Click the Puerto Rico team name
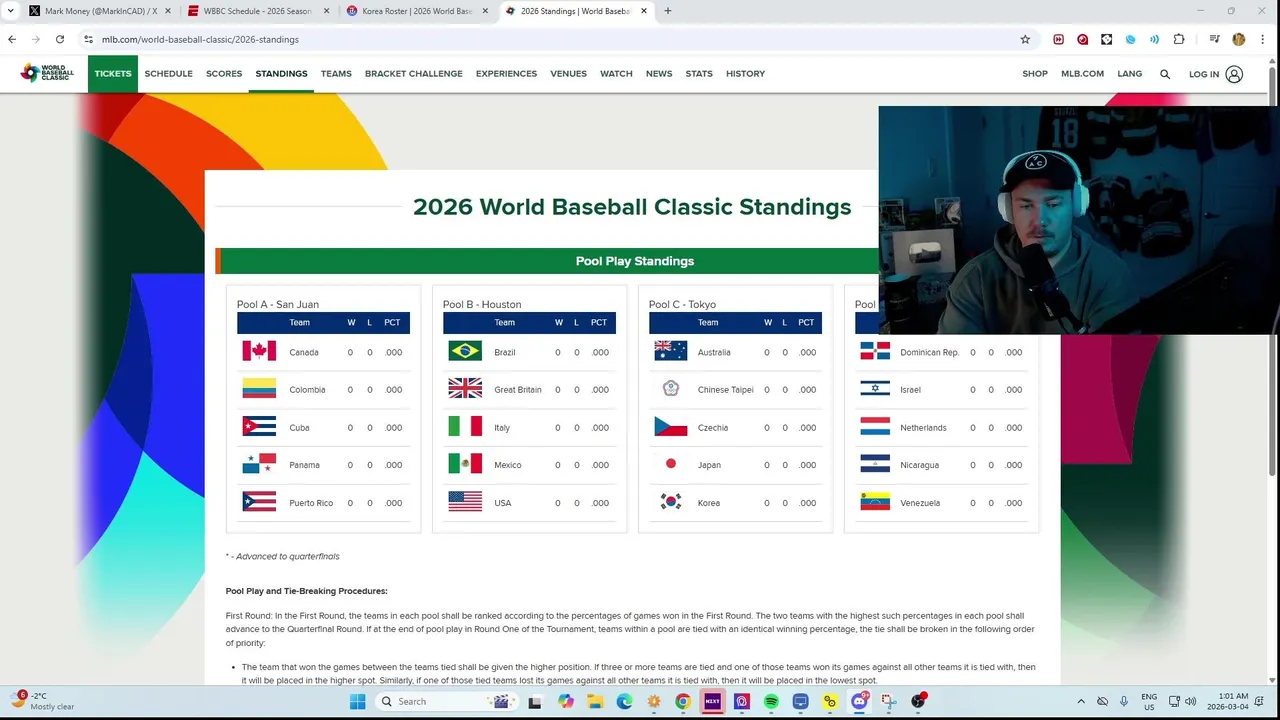The height and width of the screenshot is (720, 1280). click(x=311, y=503)
